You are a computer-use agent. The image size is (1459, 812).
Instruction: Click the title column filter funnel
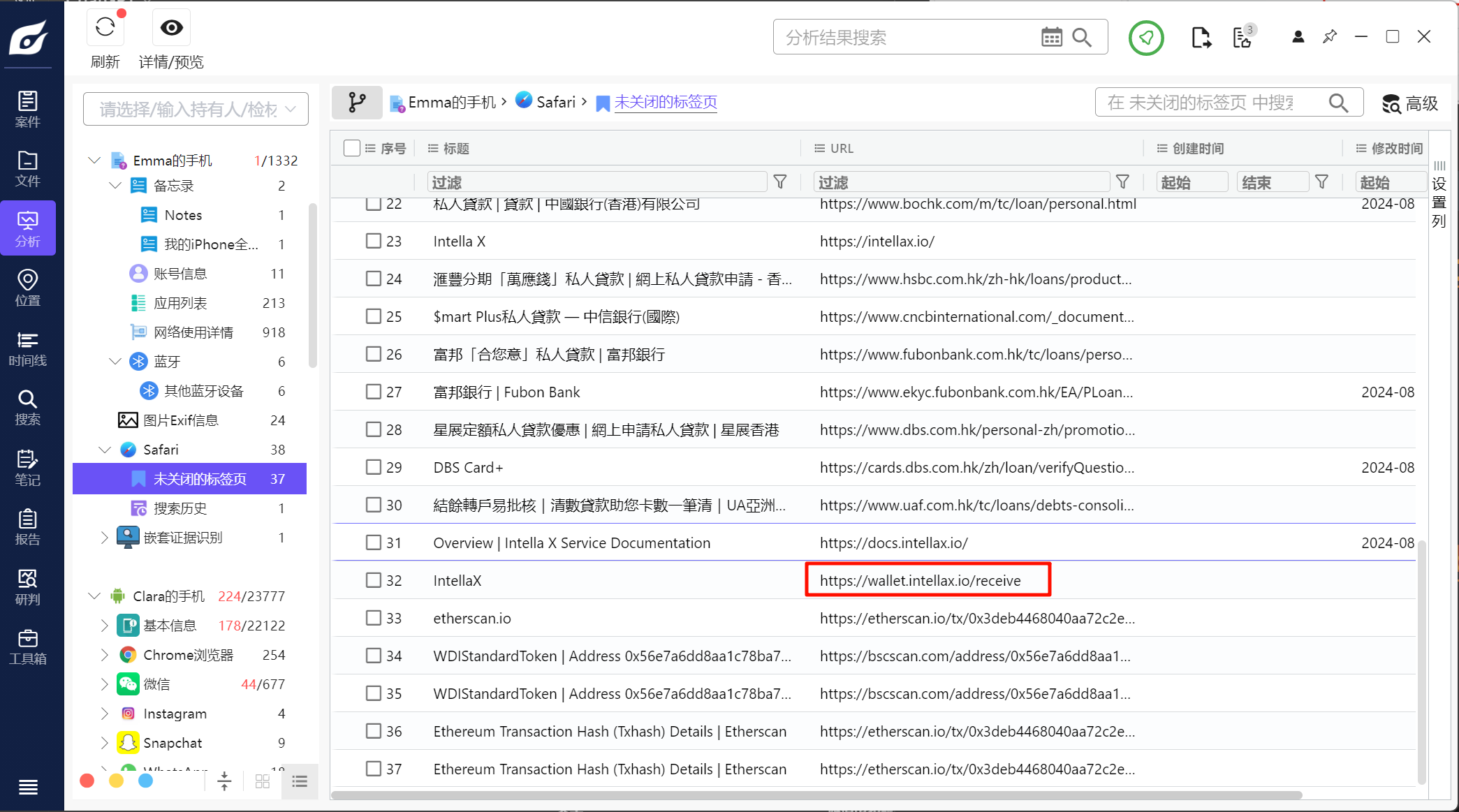[780, 182]
